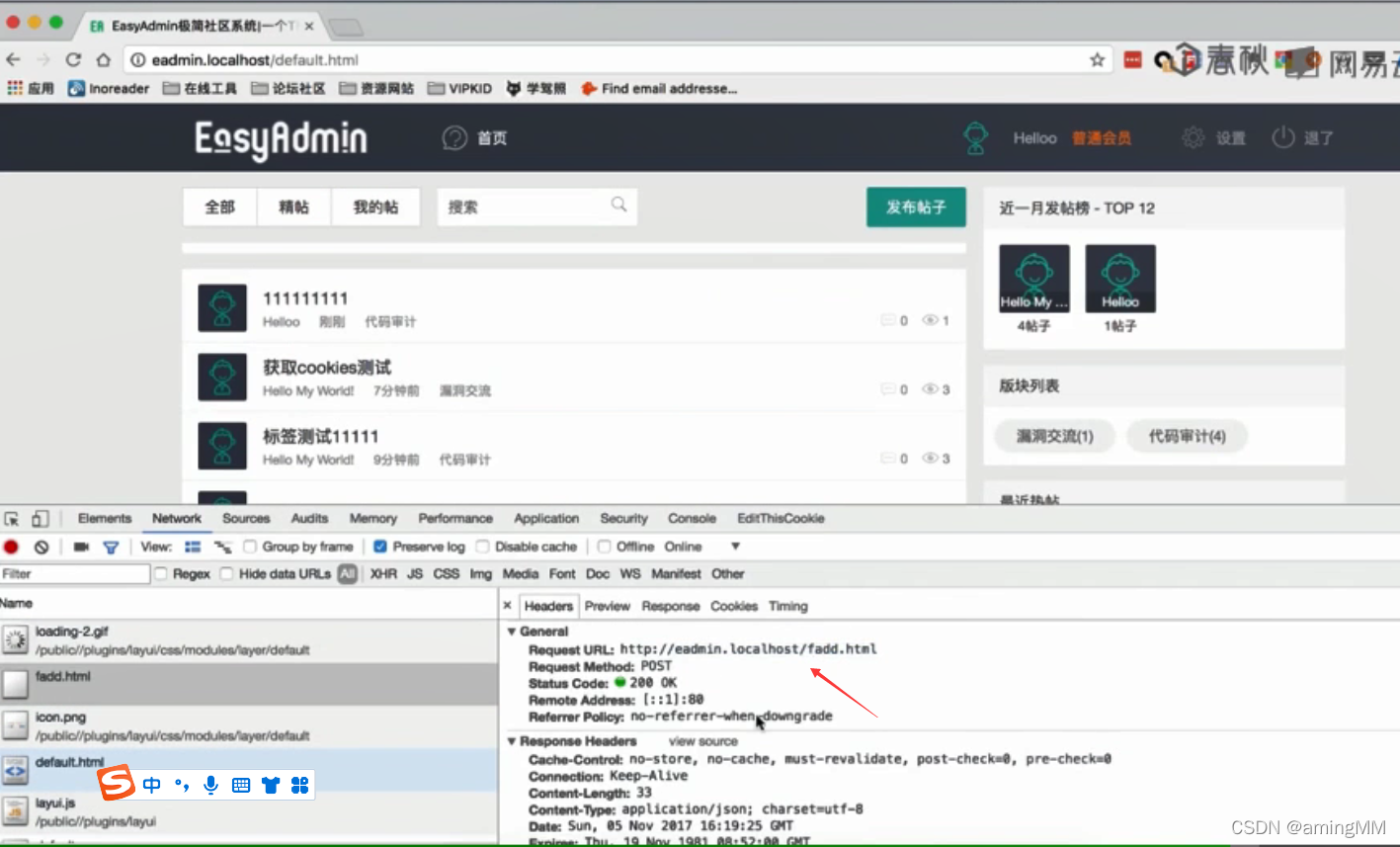Enable Regex filter checkbox
The image size is (1400, 847).
(x=160, y=574)
